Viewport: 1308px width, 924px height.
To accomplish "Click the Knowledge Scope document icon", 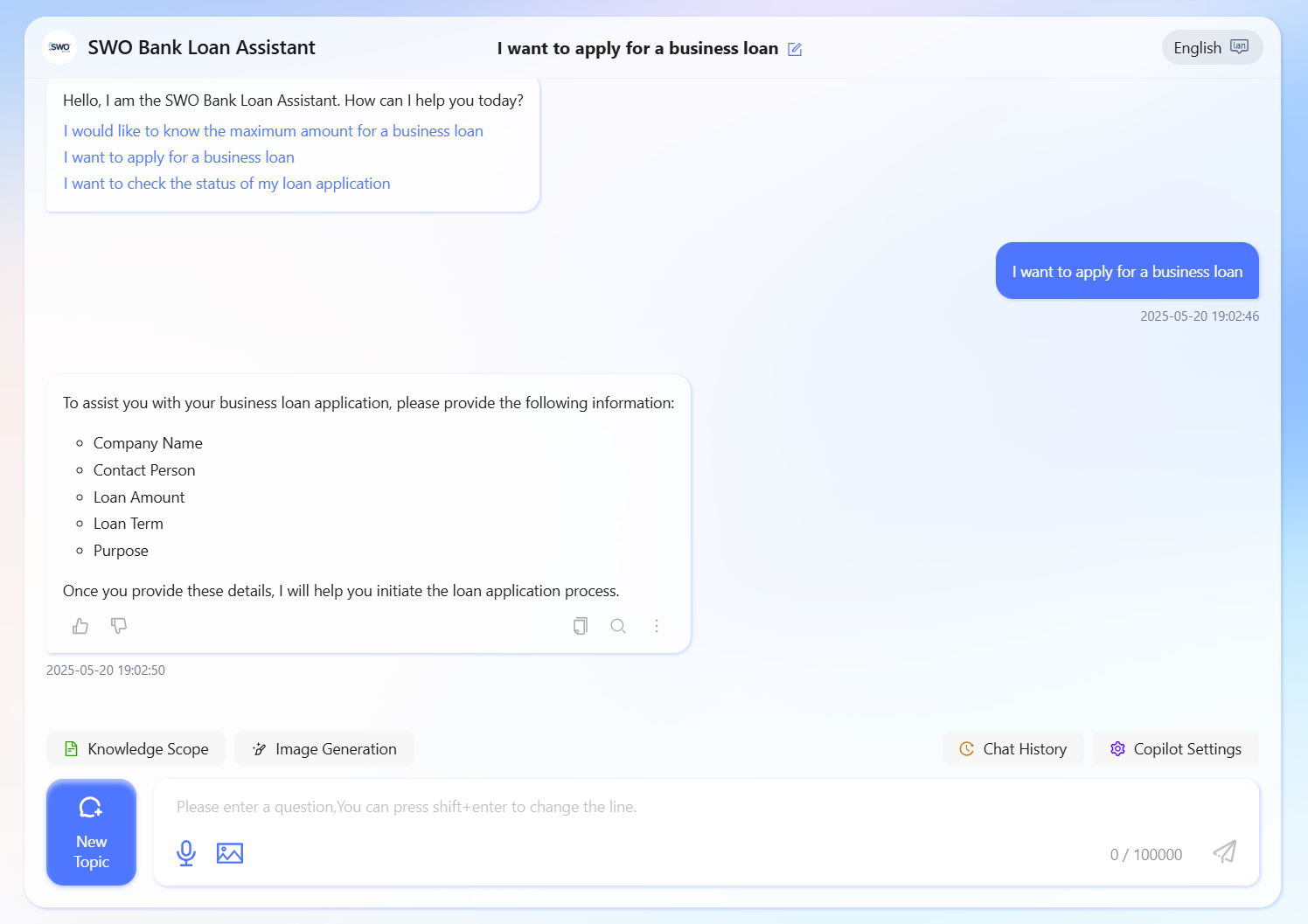I will coord(72,749).
